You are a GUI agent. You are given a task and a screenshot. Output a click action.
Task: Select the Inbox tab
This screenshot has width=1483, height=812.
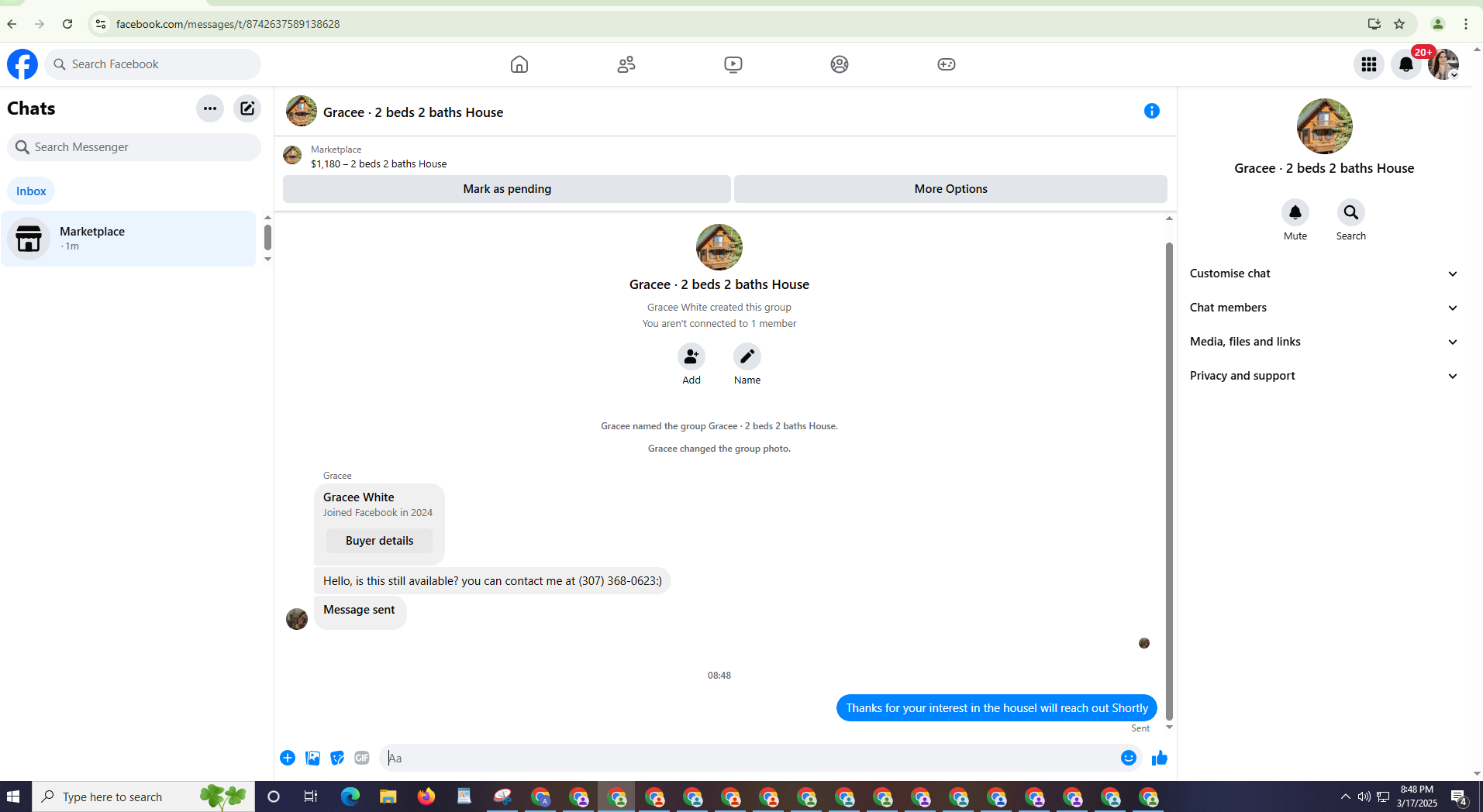31,191
